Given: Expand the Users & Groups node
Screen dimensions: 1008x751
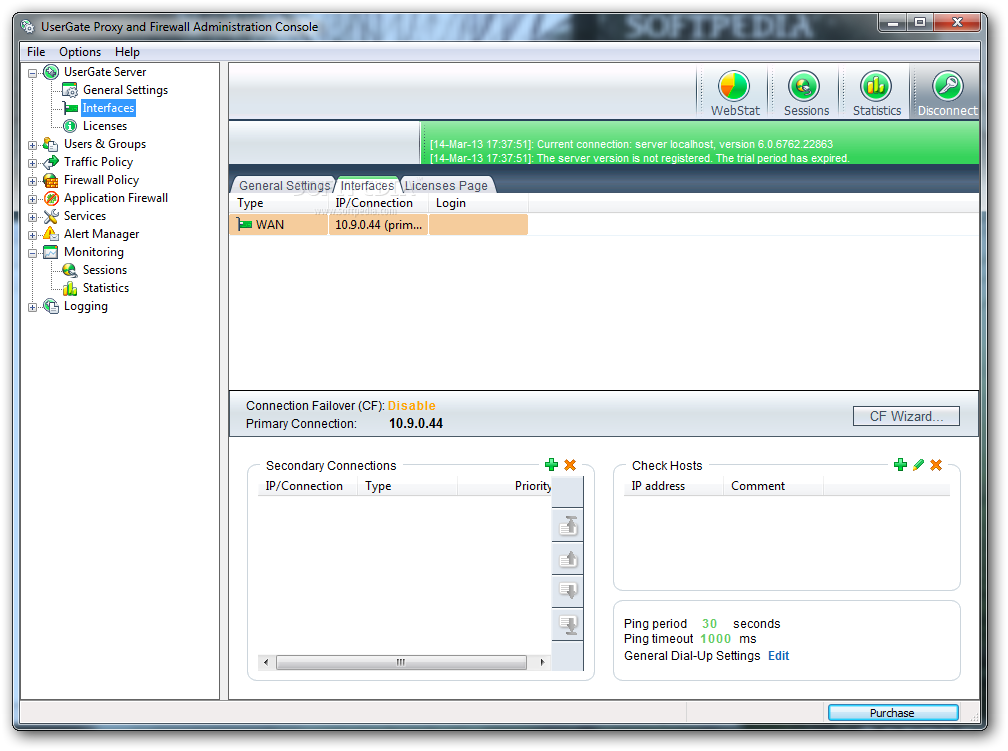Looking at the screenshot, I should tap(32, 145).
